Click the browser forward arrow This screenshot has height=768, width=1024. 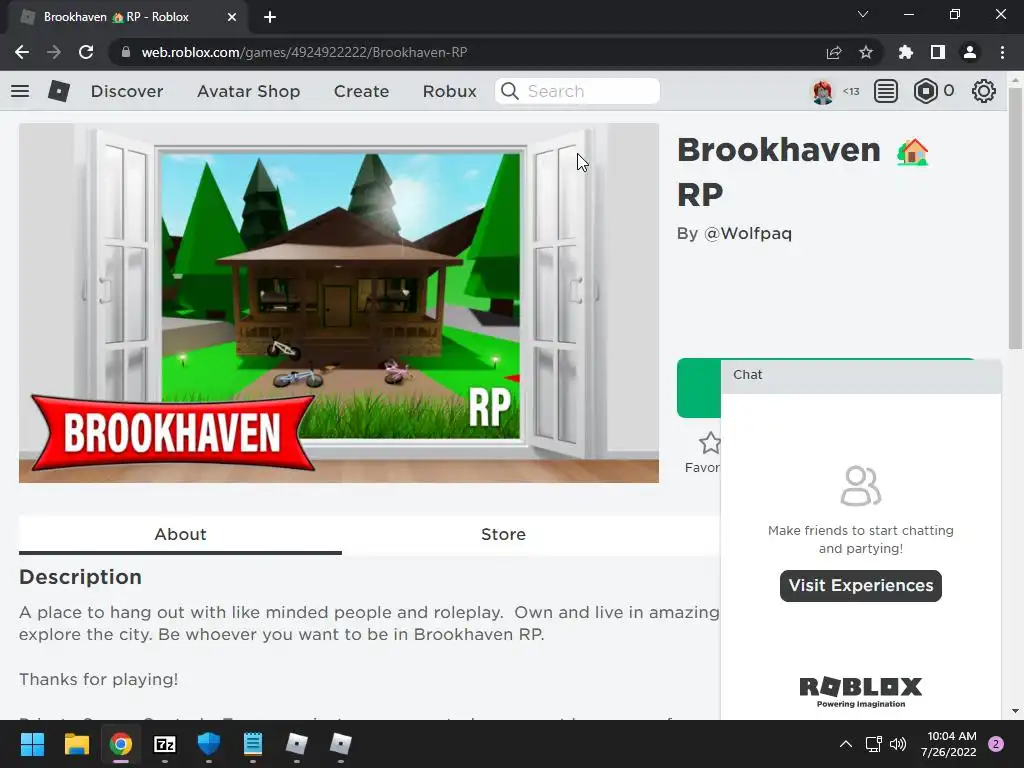[x=54, y=52]
